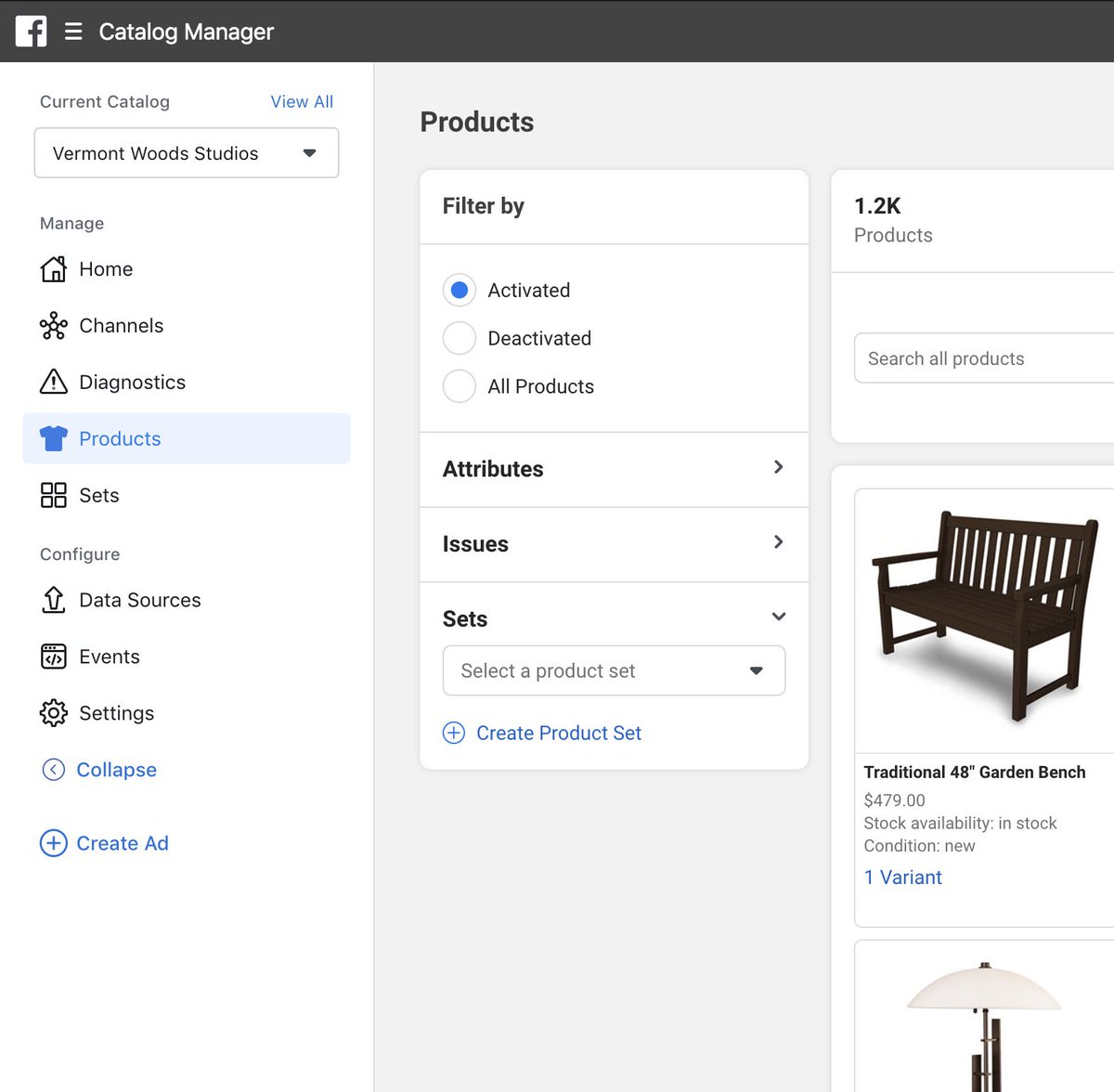Image resolution: width=1114 pixels, height=1092 pixels.
Task: Select Products in the sidebar
Action: 187,438
